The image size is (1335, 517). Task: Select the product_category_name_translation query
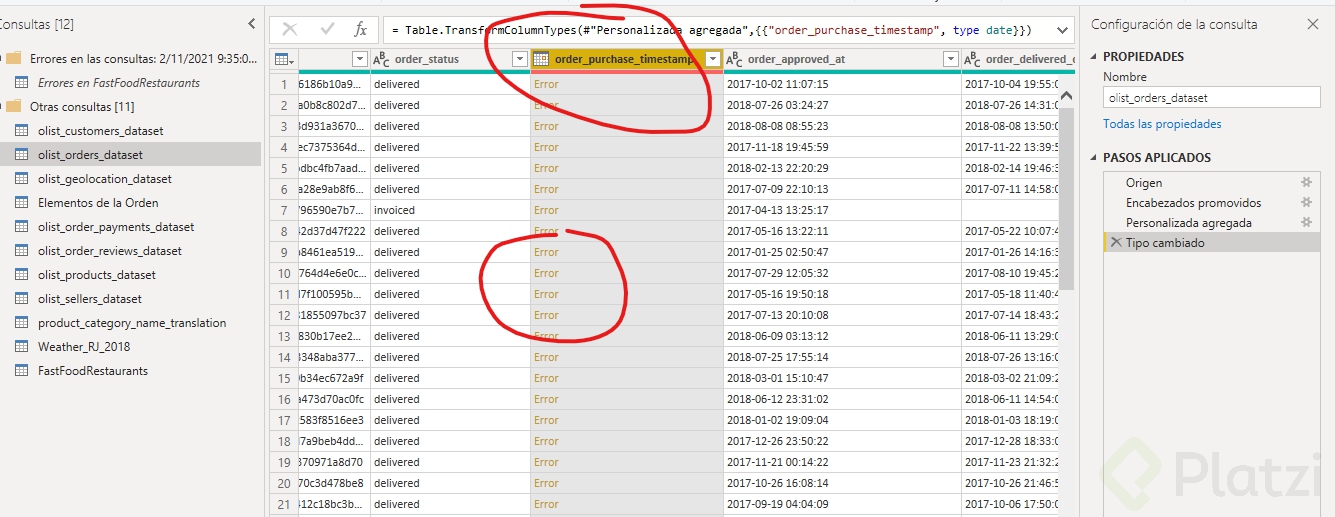pyautogui.click(x=130, y=323)
